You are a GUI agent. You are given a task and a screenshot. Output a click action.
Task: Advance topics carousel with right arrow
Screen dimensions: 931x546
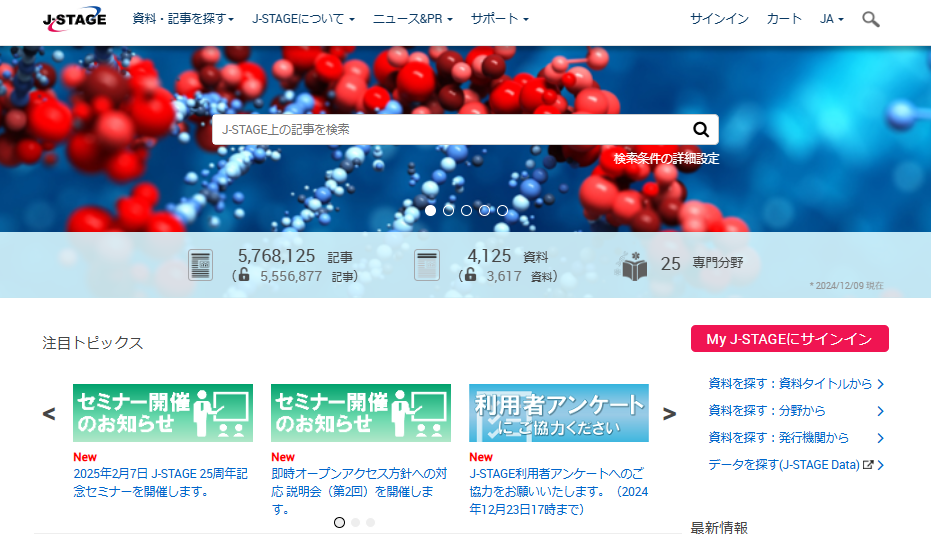click(x=669, y=413)
